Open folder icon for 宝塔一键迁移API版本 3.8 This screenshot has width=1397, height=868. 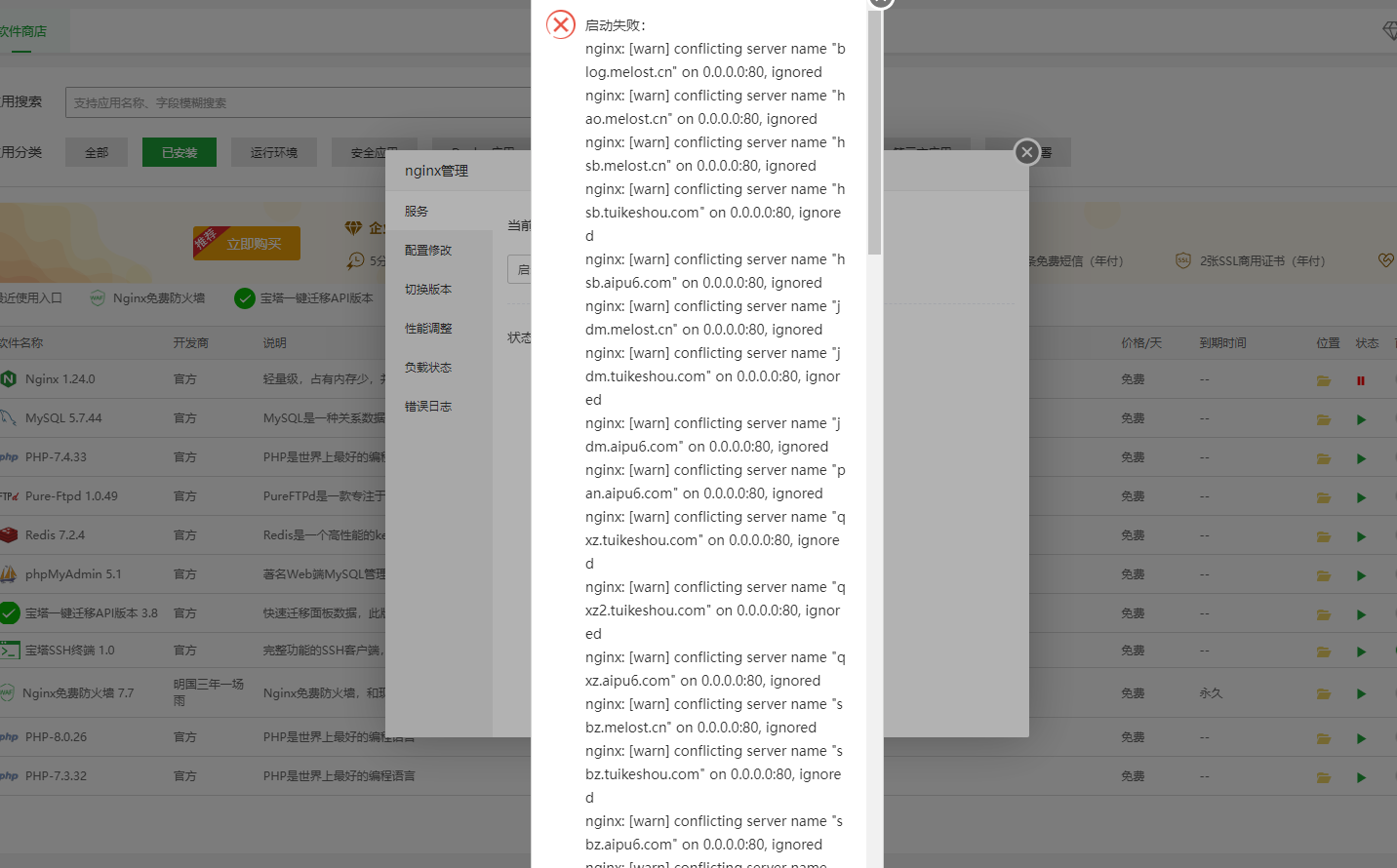click(1324, 614)
